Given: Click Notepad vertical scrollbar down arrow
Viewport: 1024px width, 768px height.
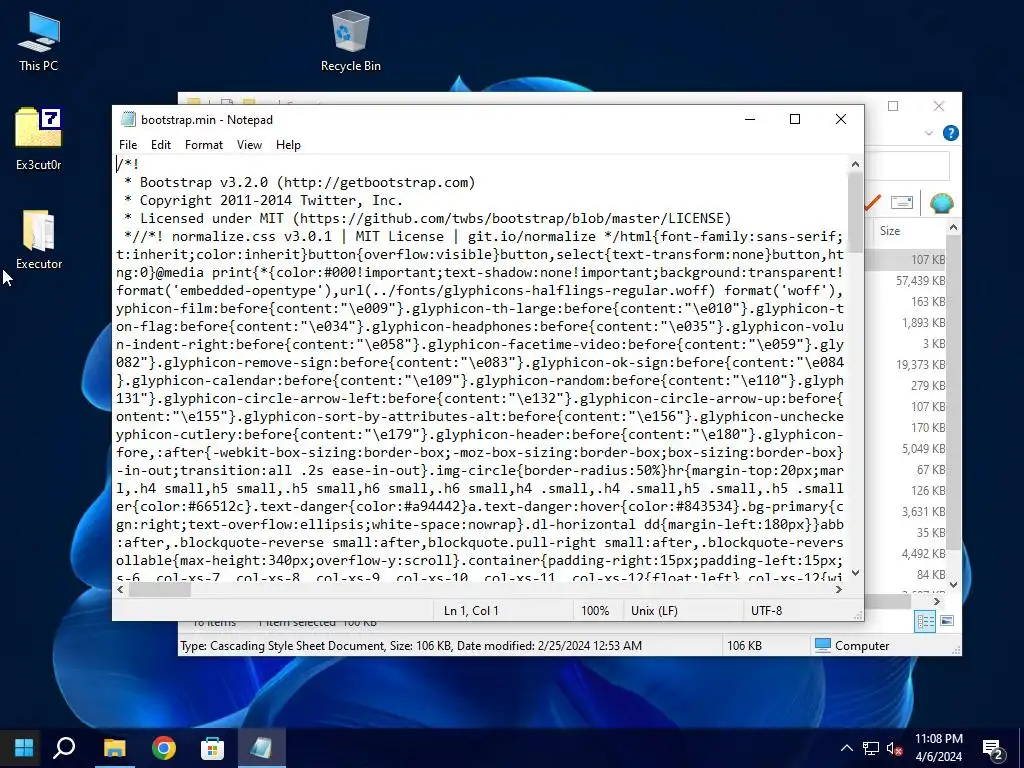Looking at the screenshot, I should (856, 573).
